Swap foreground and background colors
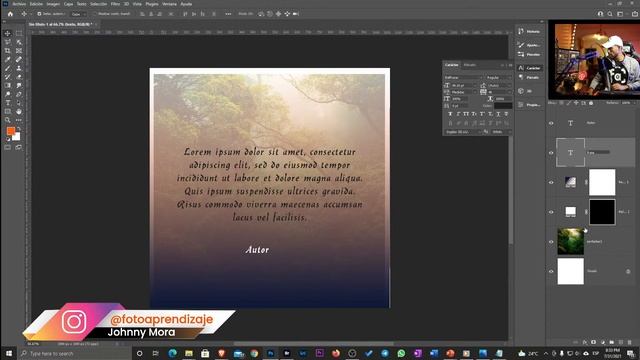Image resolution: width=640 pixels, height=360 pixels. point(18,129)
